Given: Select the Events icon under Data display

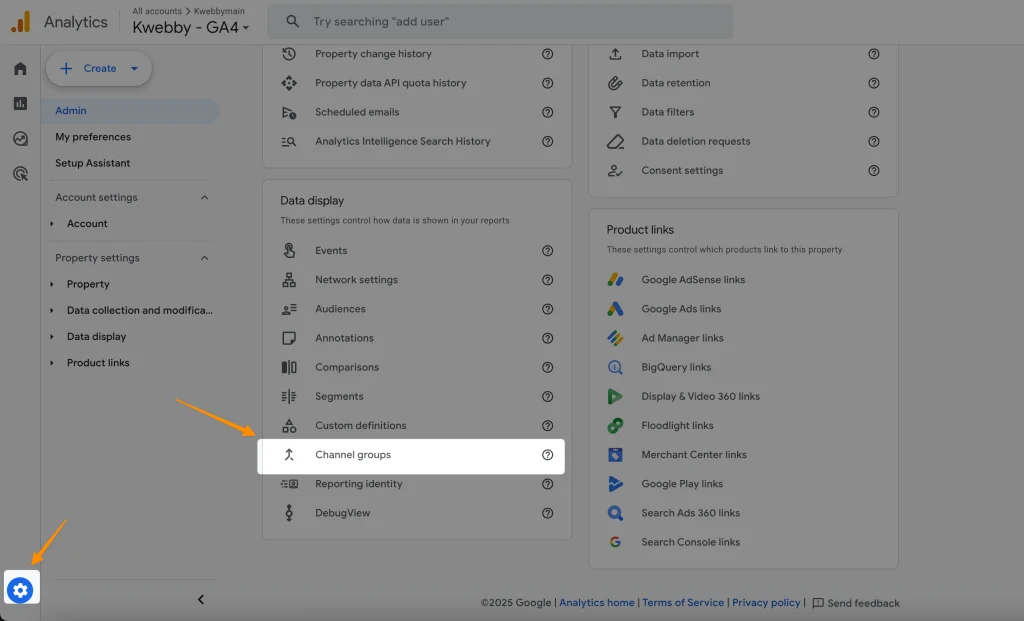Looking at the screenshot, I should [x=287, y=250].
